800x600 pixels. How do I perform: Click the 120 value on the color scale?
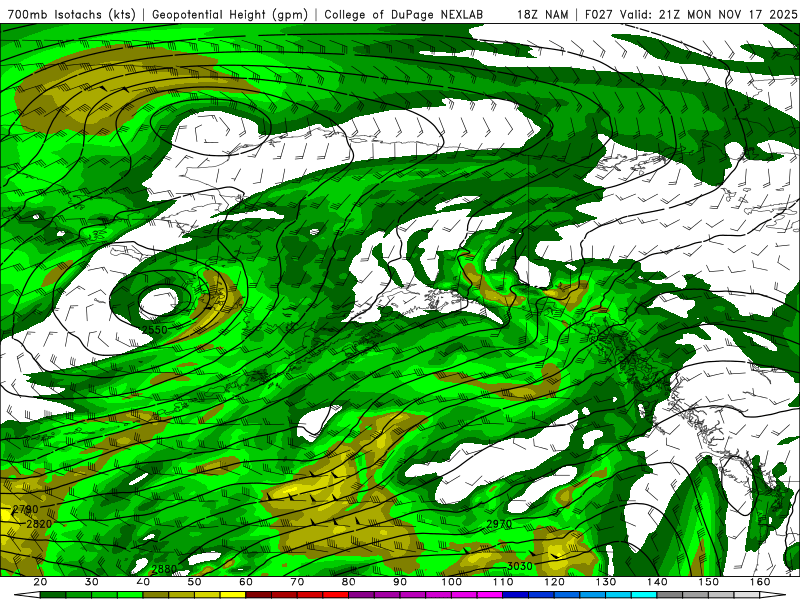tap(555, 582)
